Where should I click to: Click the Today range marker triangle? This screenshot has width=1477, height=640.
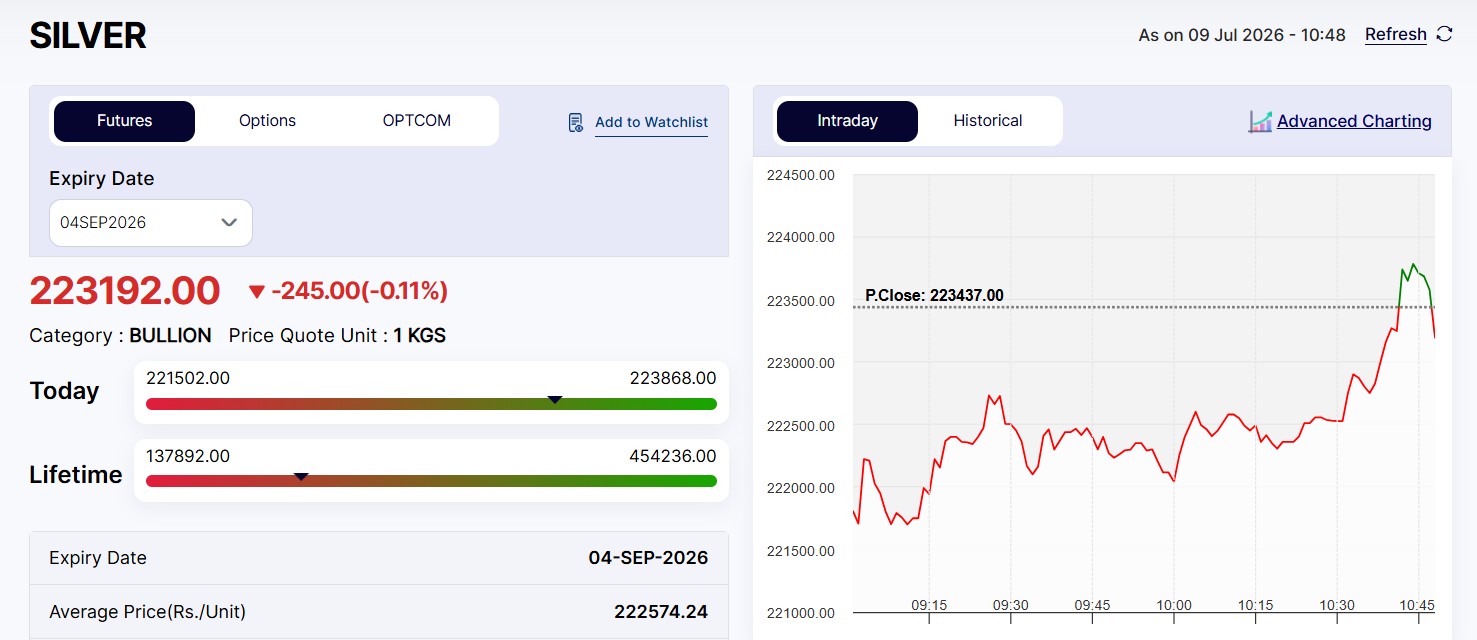555,399
